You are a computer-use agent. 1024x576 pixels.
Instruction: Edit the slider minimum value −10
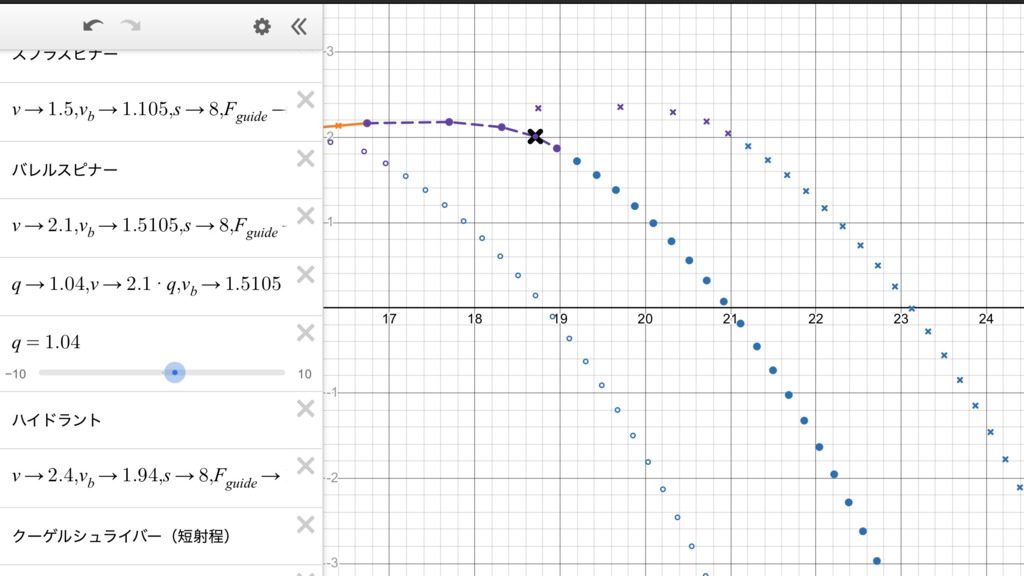[16, 374]
